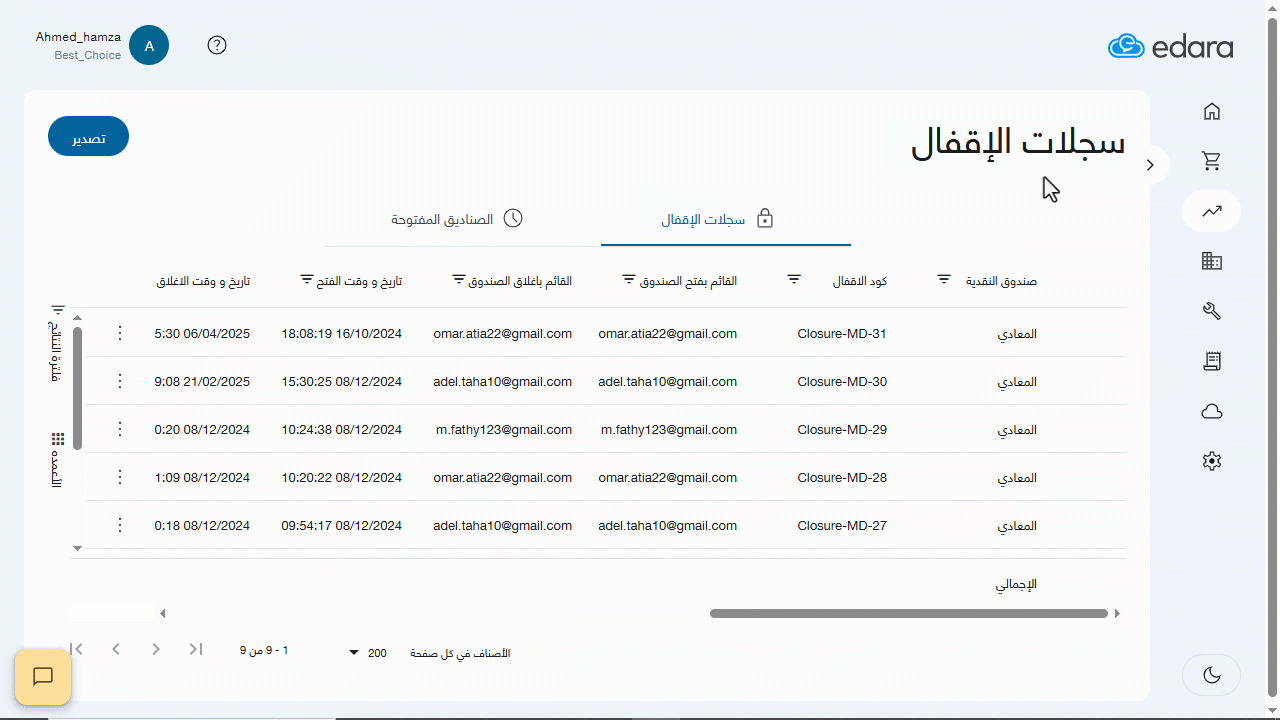The width and height of the screenshot is (1280, 720).
Task: Open the wrench tools sidebar icon
Action: (x=1211, y=311)
